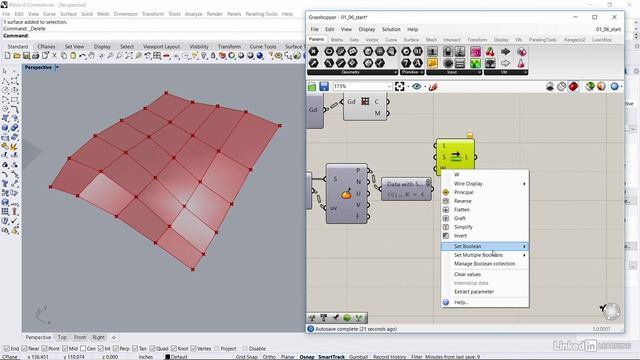
Task: Click Manage Boolean collection entry
Action: (485, 264)
